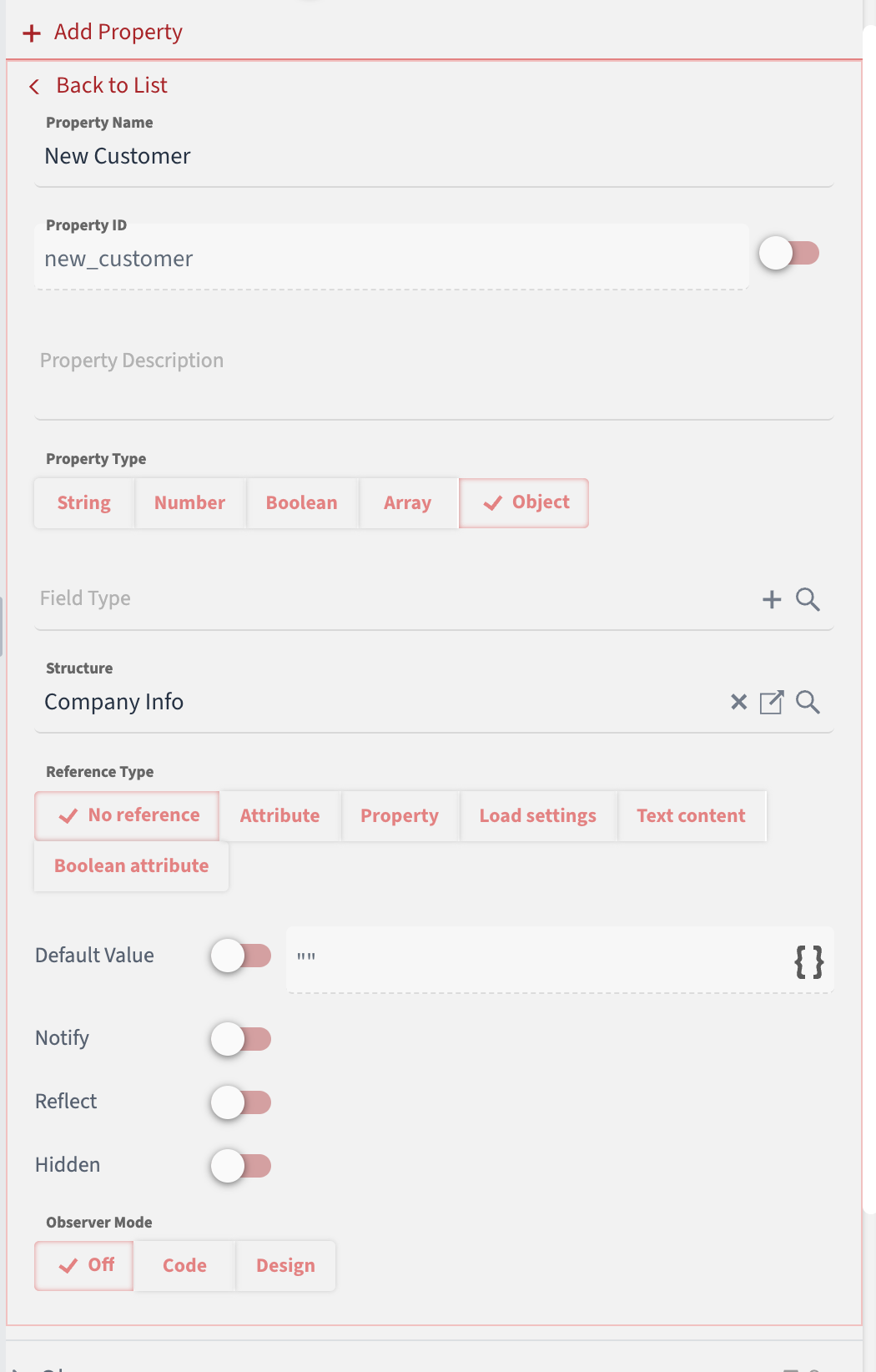Toggle Reflect on
876x1372 pixels.
coord(241,1102)
